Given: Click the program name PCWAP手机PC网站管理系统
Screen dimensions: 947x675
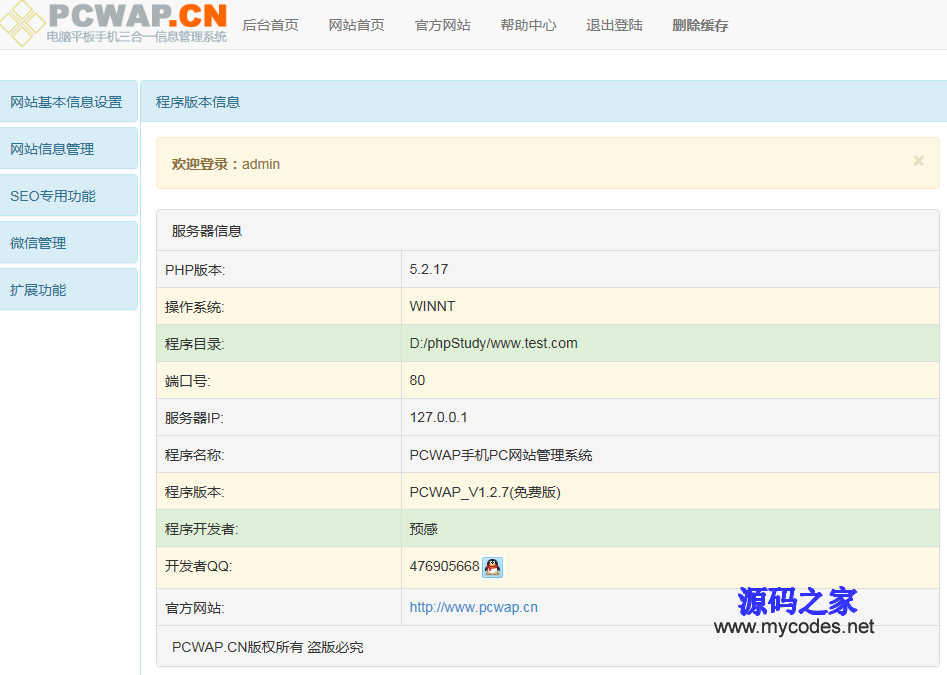Looking at the screenshot, I should [x=501, y=455].
